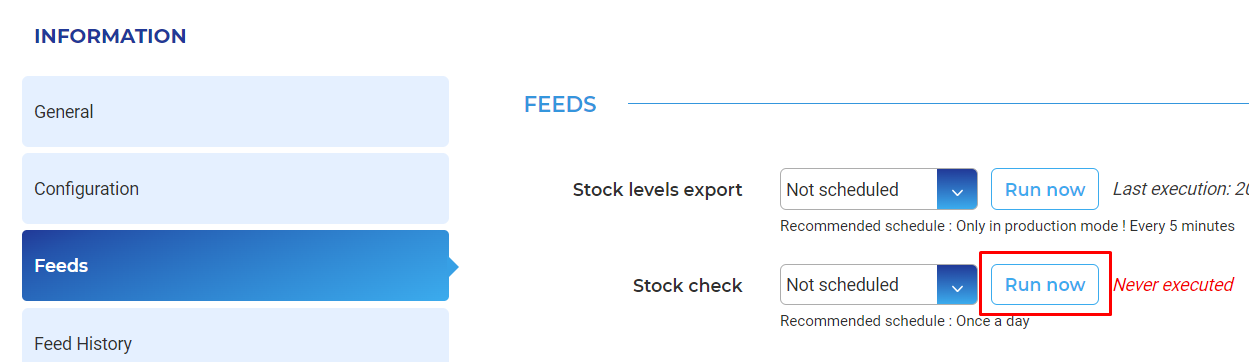This screenshot has width=1249, height=362.
Task: Click the divider line beside FEEDS heading
Action: coord(938,103)
